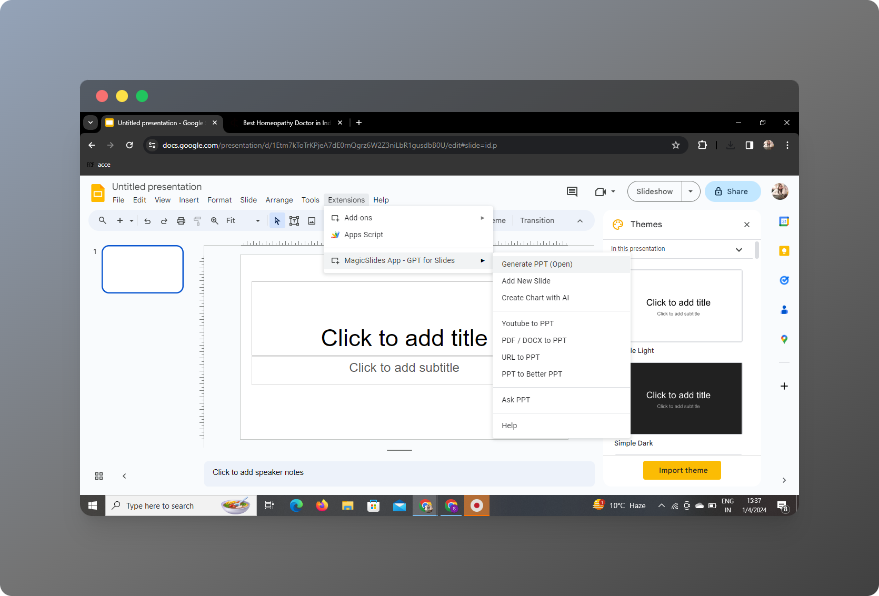Screen dimensions: 879x596
Task: Click the redo icon in toolbar
Action: pos(164,221)
